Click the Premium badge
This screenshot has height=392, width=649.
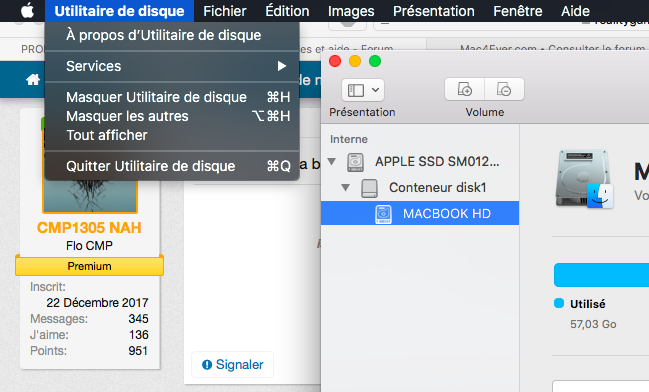coord(89,266)
